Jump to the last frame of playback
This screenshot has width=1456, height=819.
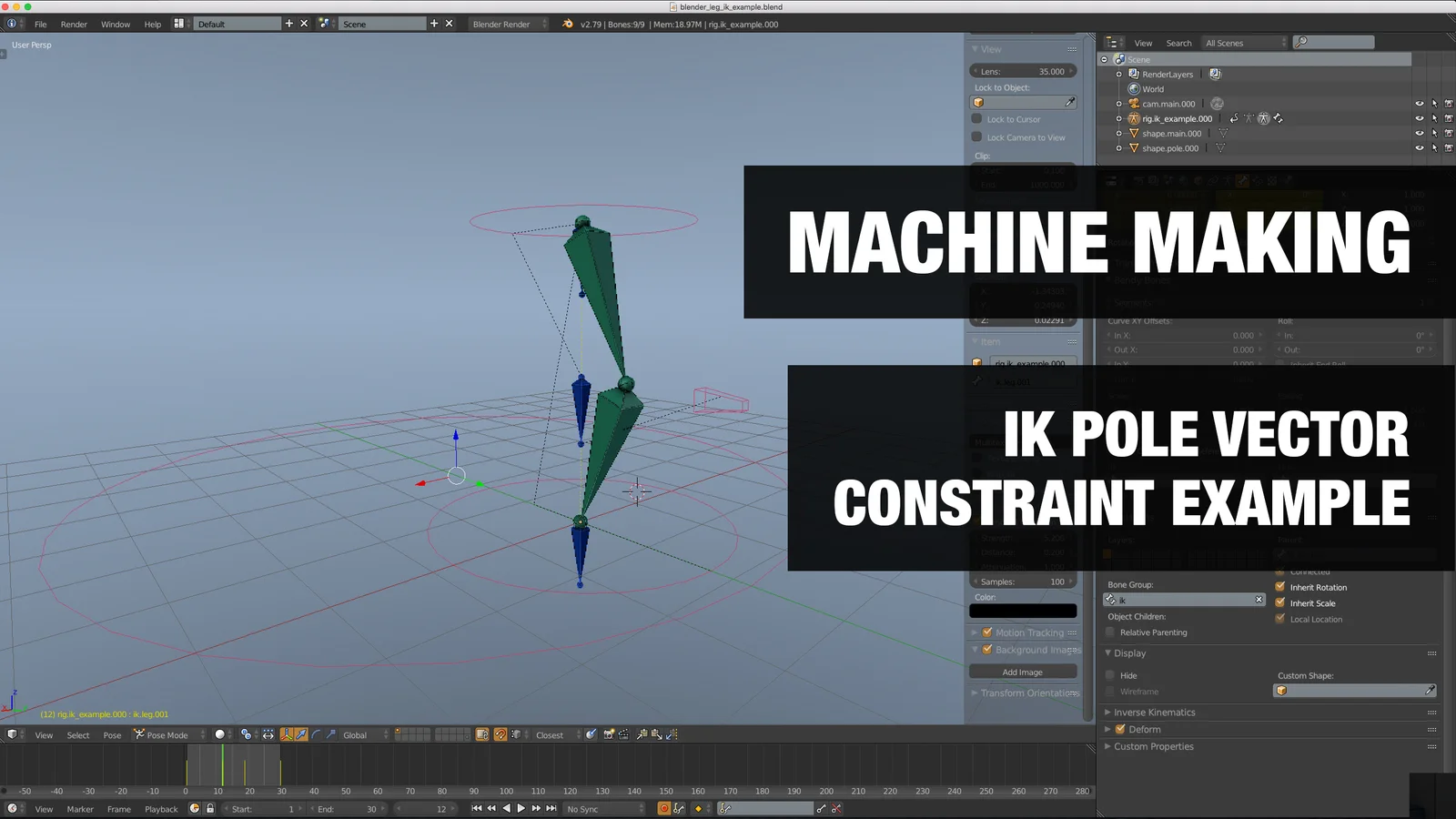click(x=551, y=808)
